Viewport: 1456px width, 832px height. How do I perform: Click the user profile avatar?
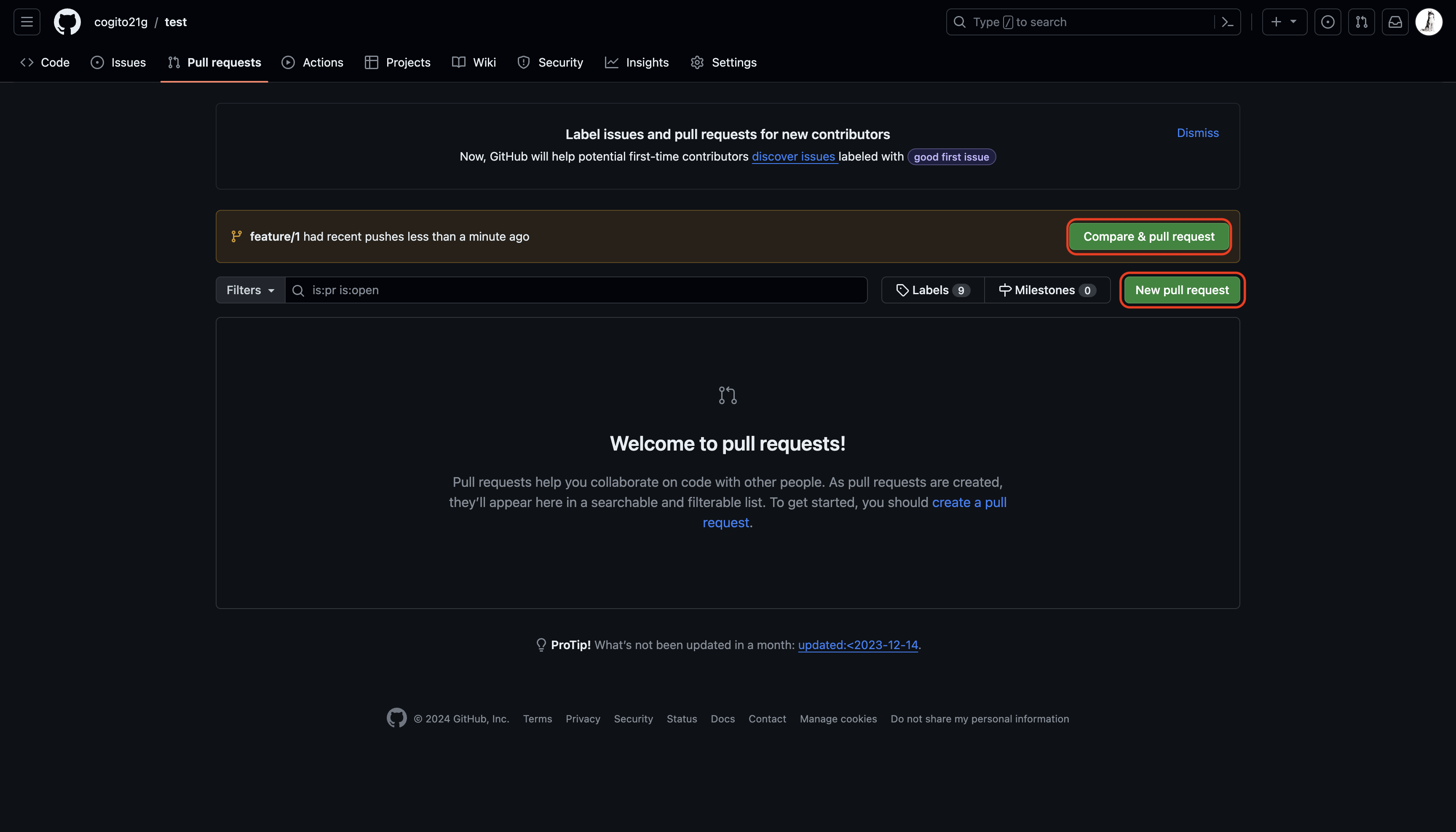(x=1429, y=22)
